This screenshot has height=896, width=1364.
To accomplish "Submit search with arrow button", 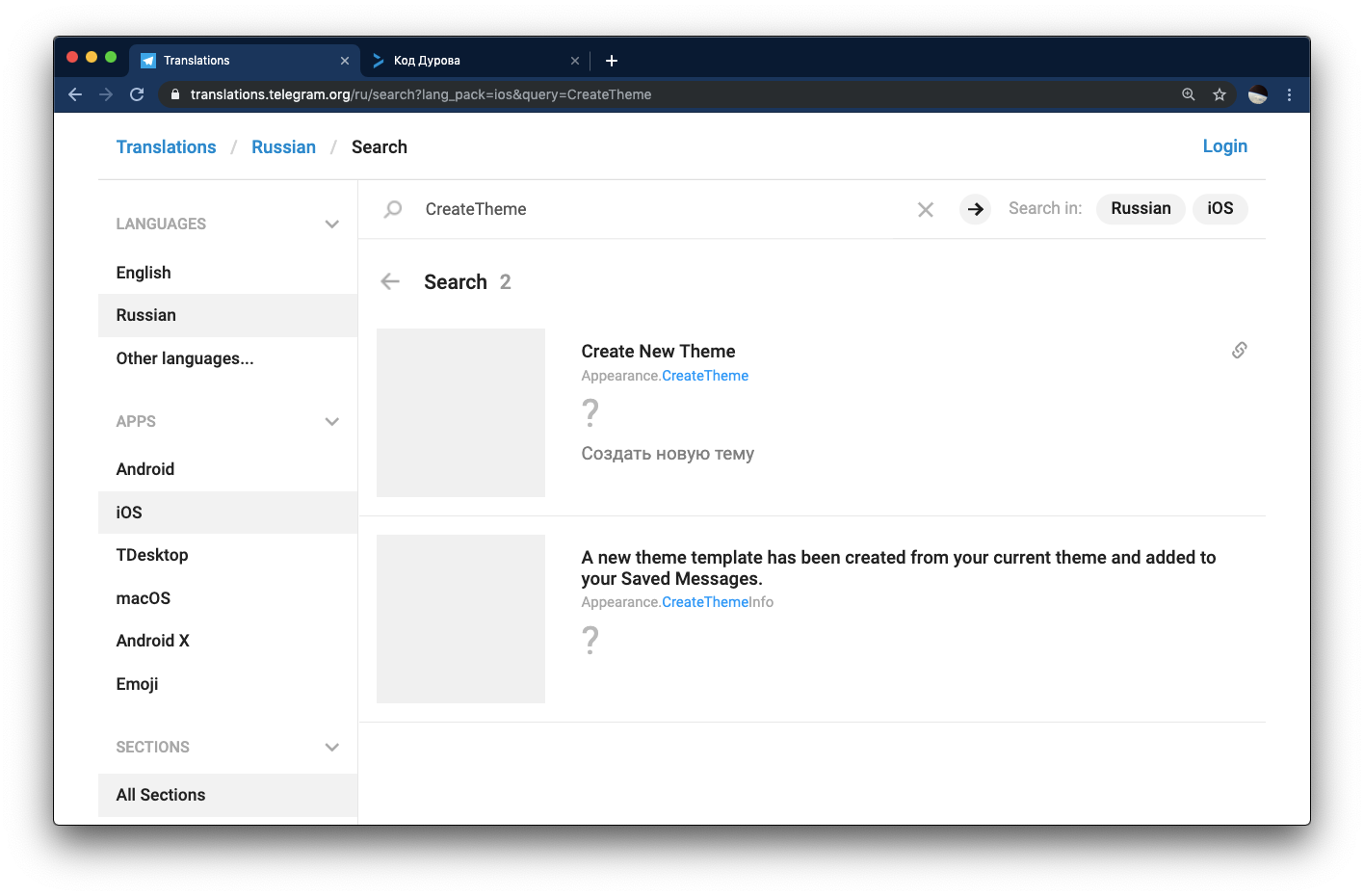I will point(976,209).
